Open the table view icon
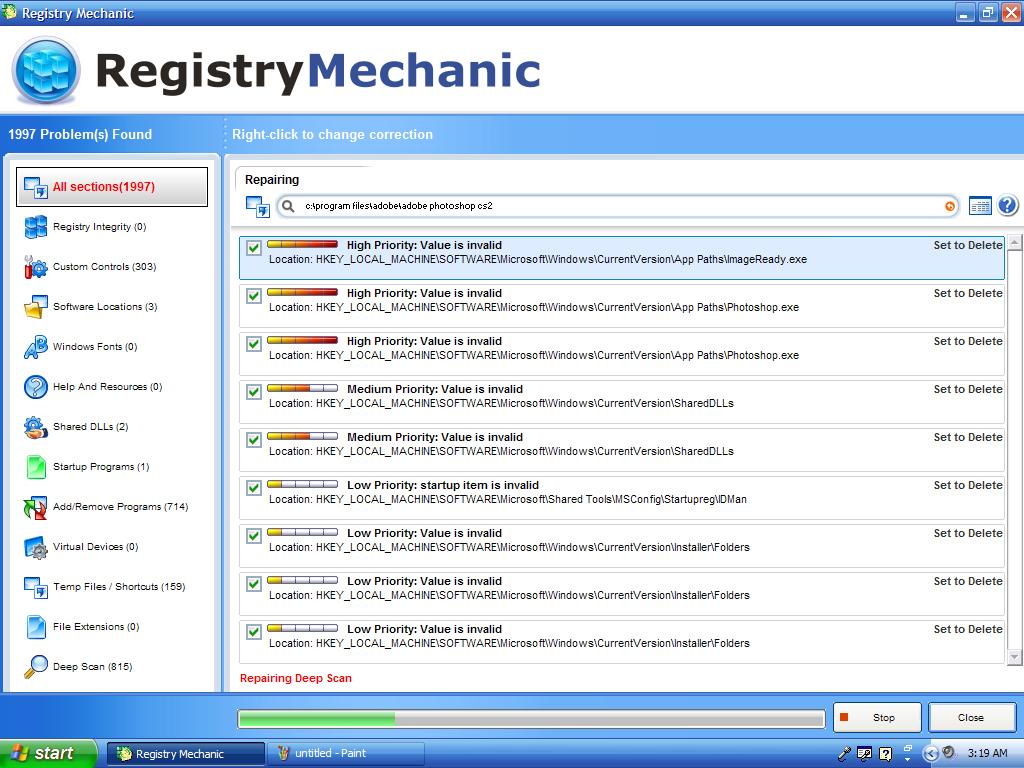 click(980, 206)
